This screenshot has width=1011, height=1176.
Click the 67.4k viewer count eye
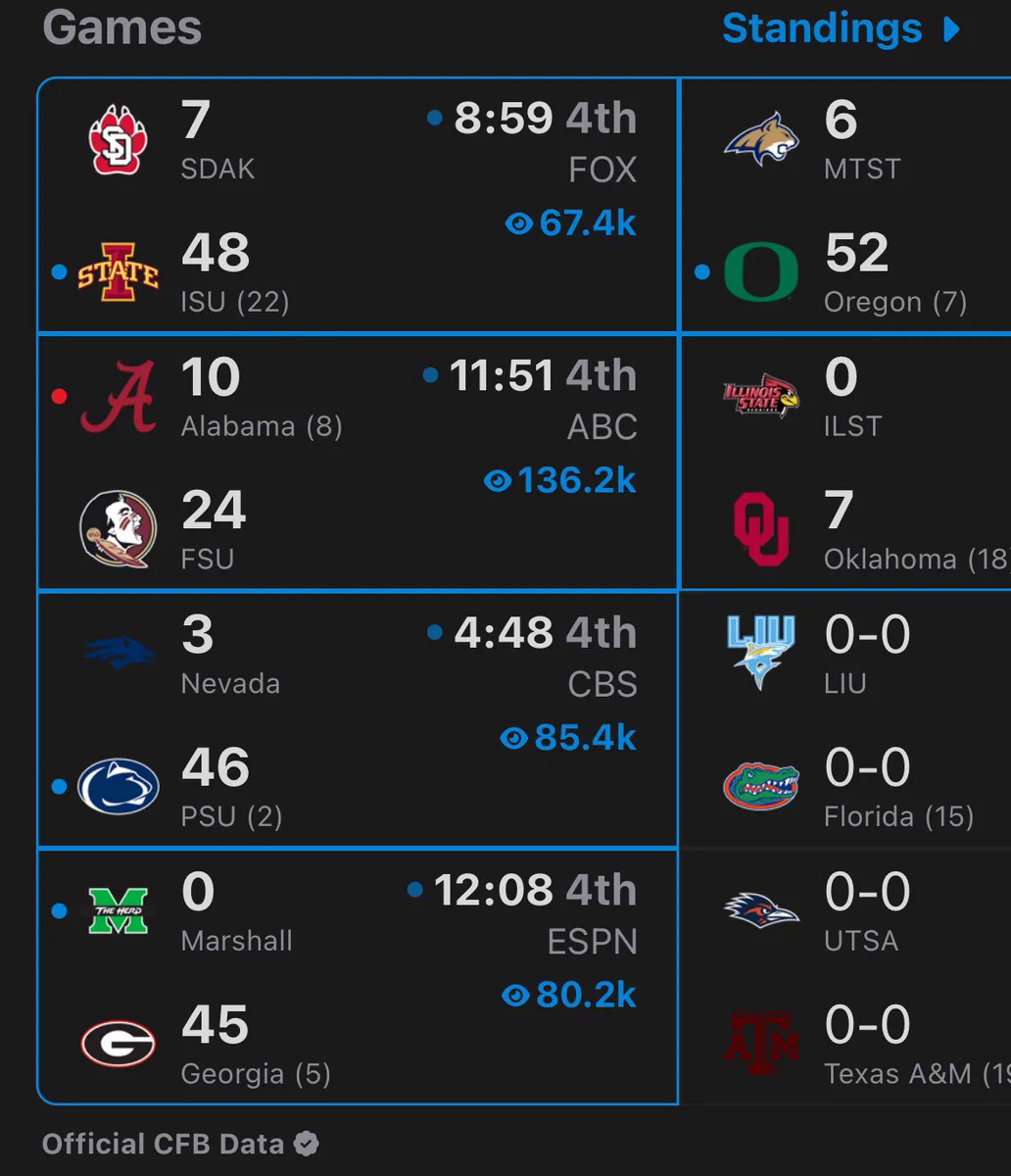(x=518, y=224)
